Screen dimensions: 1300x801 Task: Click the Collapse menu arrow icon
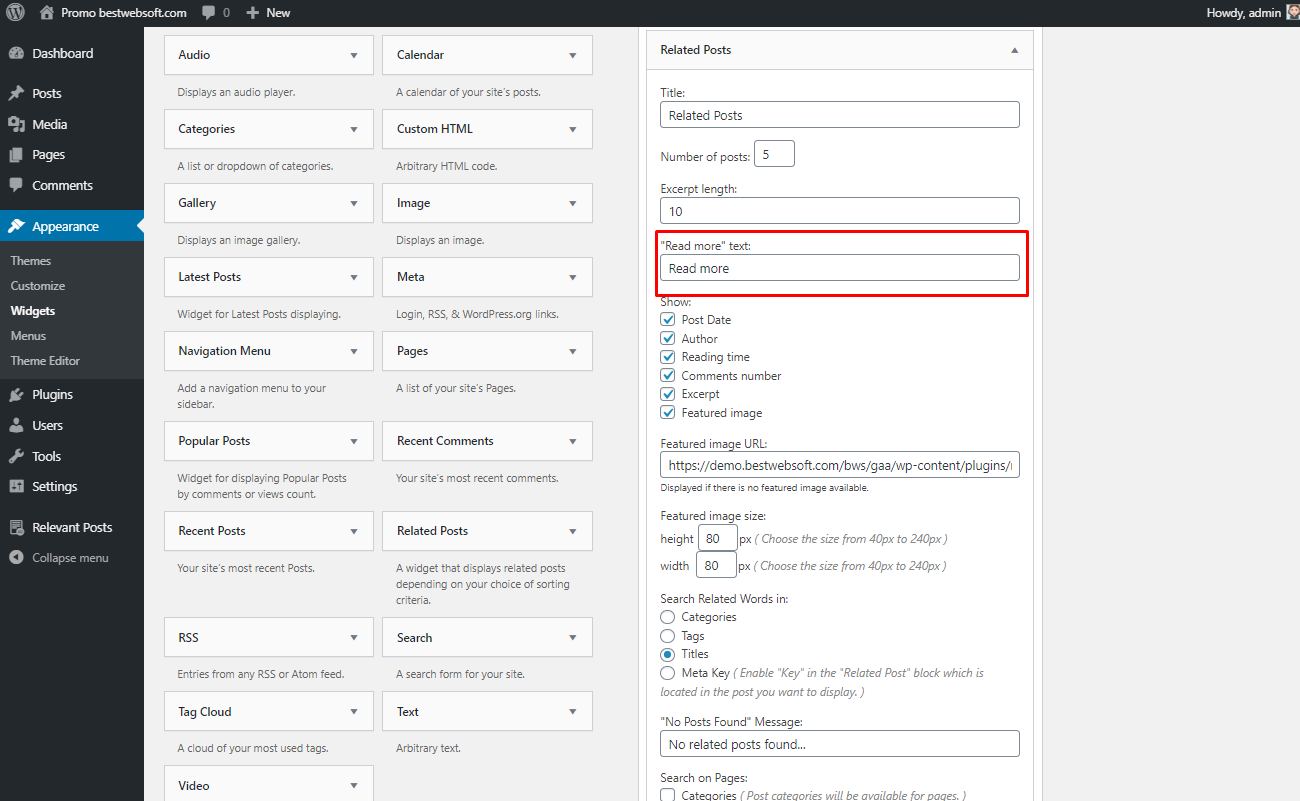coord(16,558)
